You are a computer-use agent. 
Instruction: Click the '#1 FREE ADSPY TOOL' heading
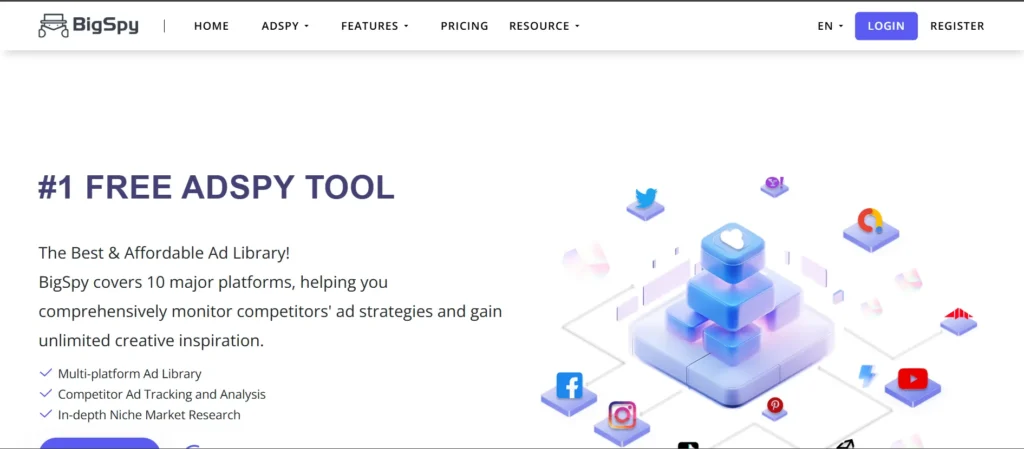pyautogui.click(x=216, y=187)
